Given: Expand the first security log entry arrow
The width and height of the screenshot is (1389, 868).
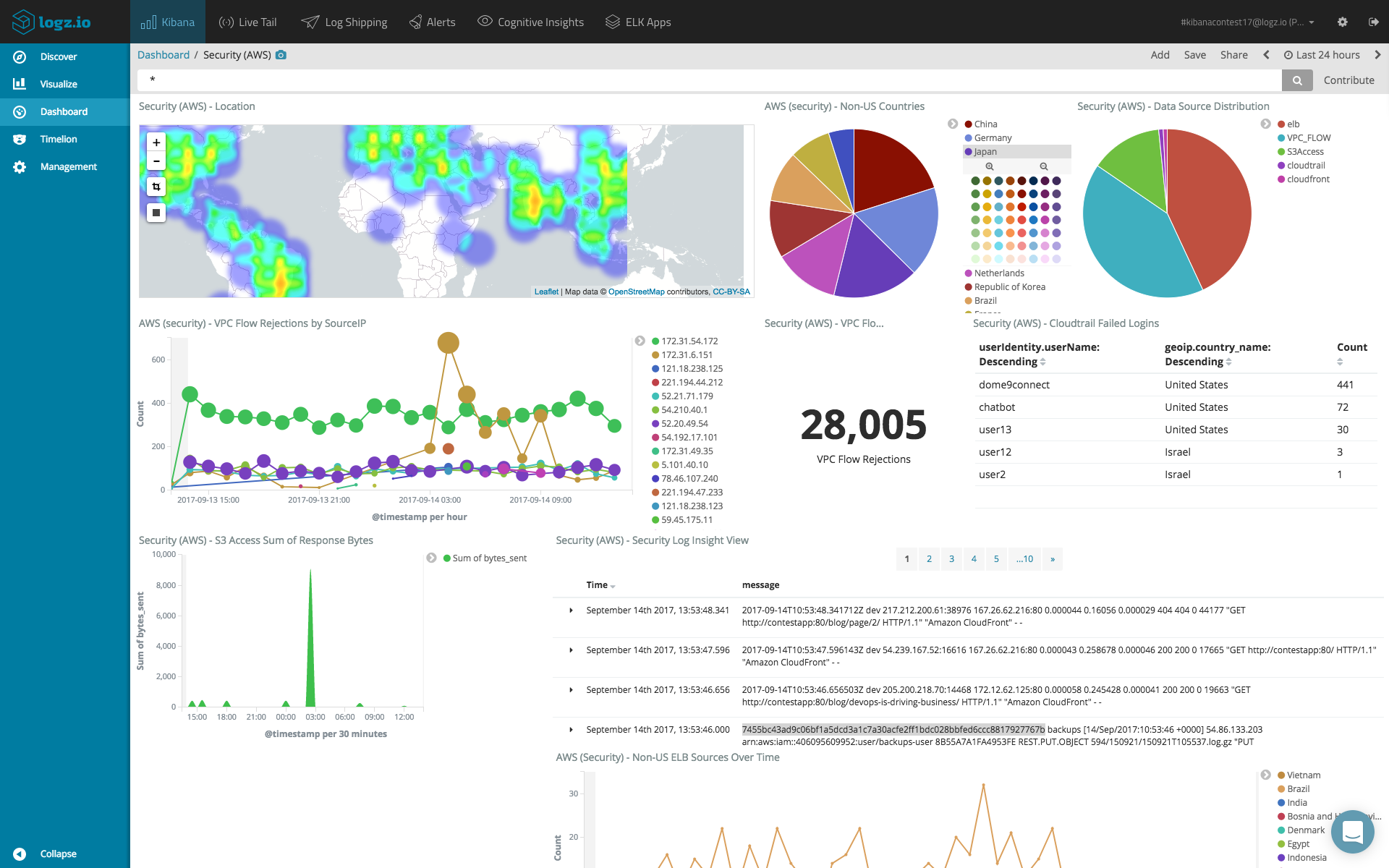Looking at the screenshot, I should [571, 610].
